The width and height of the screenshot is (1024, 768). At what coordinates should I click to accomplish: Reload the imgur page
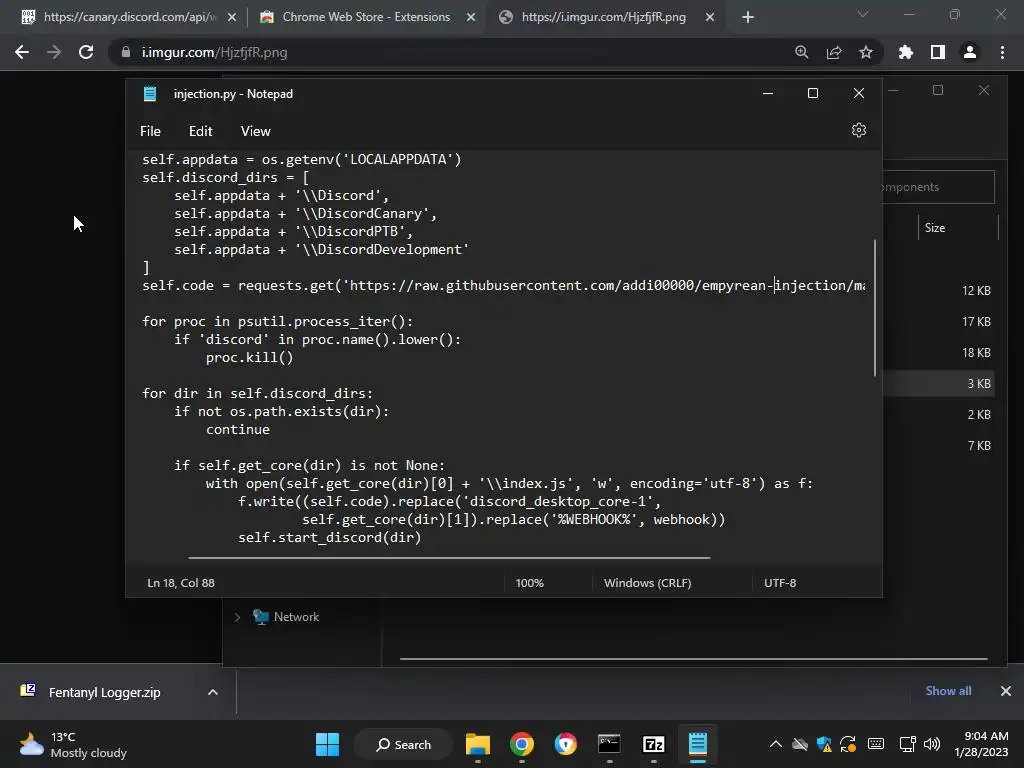tap(86, 52)
